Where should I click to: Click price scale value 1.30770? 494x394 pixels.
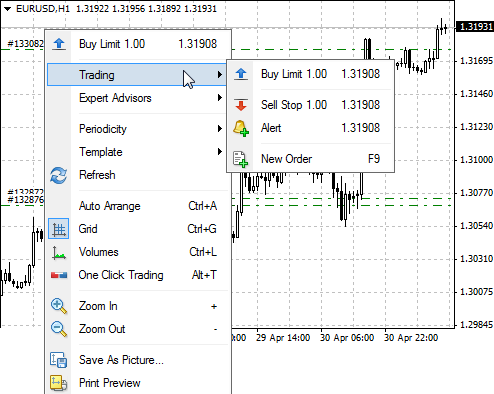tap(476, 193)
